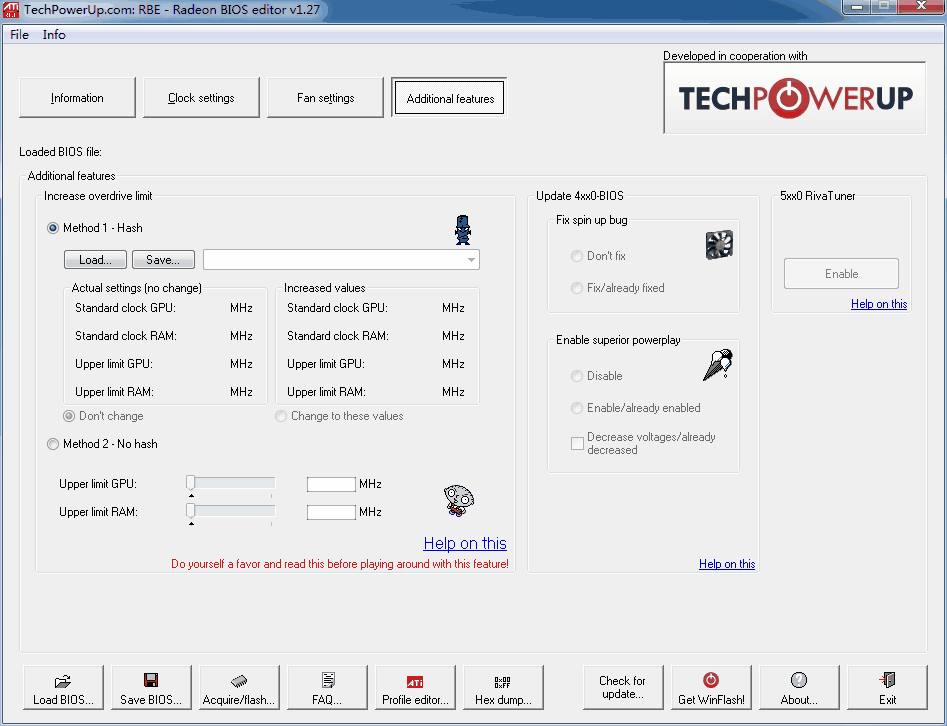
Task: Open the File menu
Action: (x=19, y=34)
